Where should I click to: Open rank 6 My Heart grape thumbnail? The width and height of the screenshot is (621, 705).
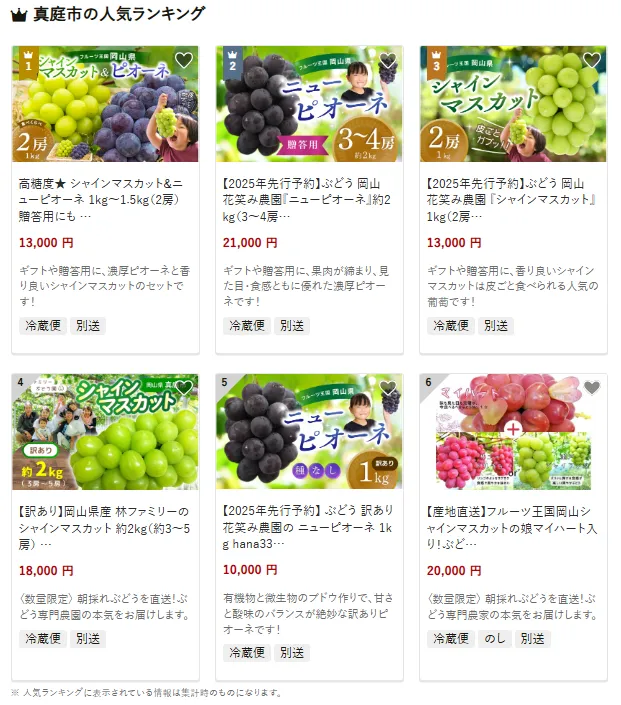pos(513,432)
